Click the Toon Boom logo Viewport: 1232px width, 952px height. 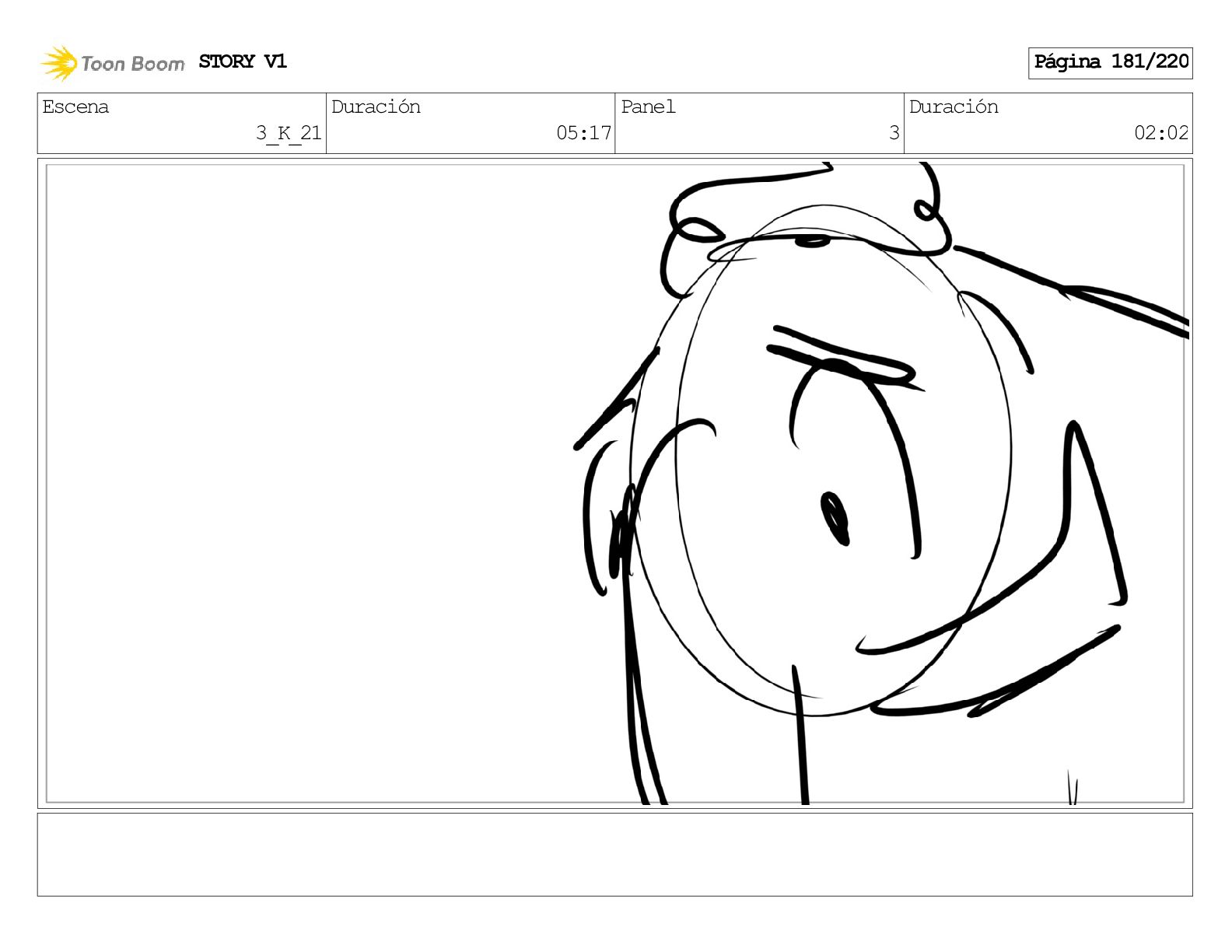coord(113,63)
